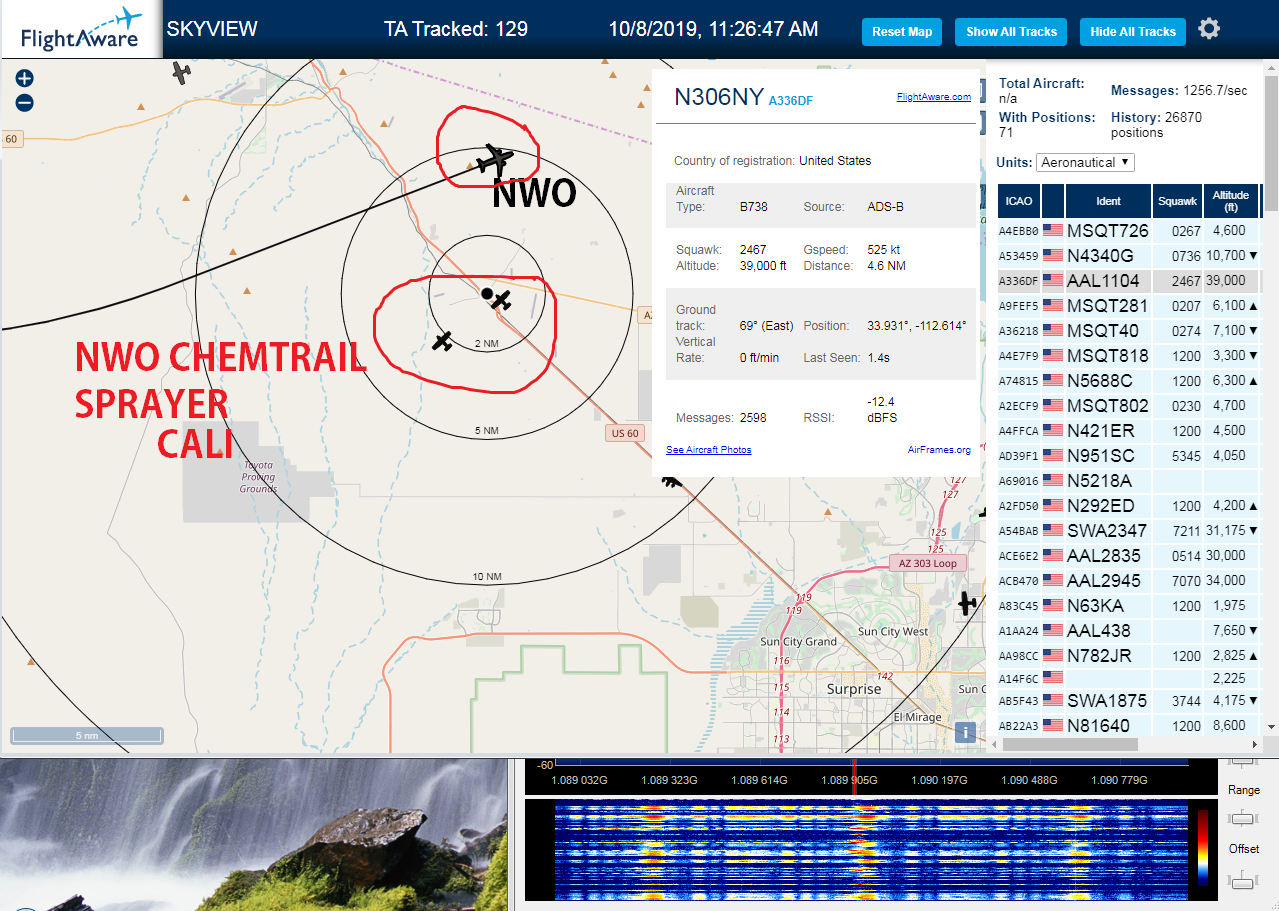Open the FlightAware.com link in aircraft panel
This screenshot has height=911, width=1279.
(x=934, y=97)
